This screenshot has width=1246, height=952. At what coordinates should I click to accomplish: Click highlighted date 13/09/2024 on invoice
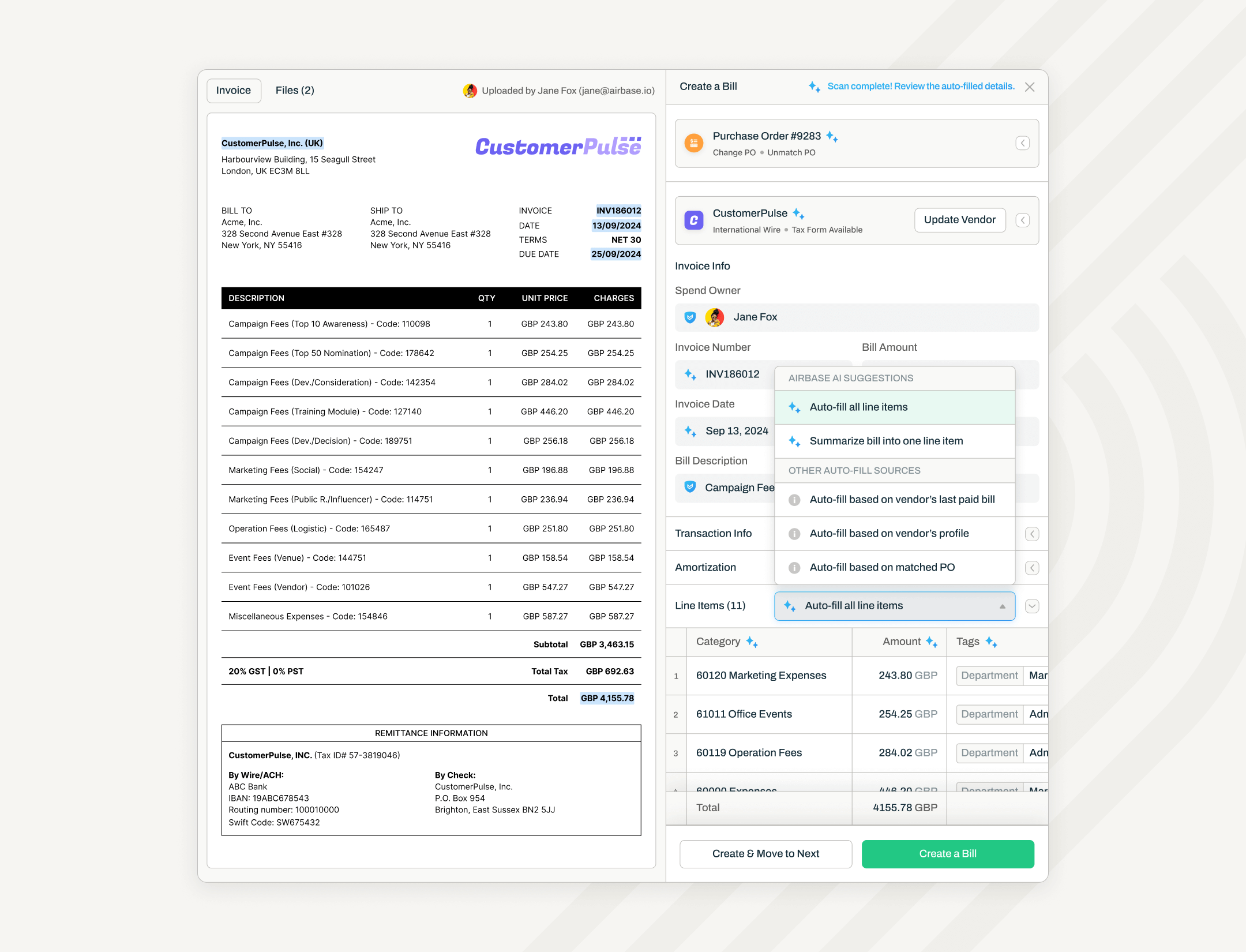click(x=616, y=226)
